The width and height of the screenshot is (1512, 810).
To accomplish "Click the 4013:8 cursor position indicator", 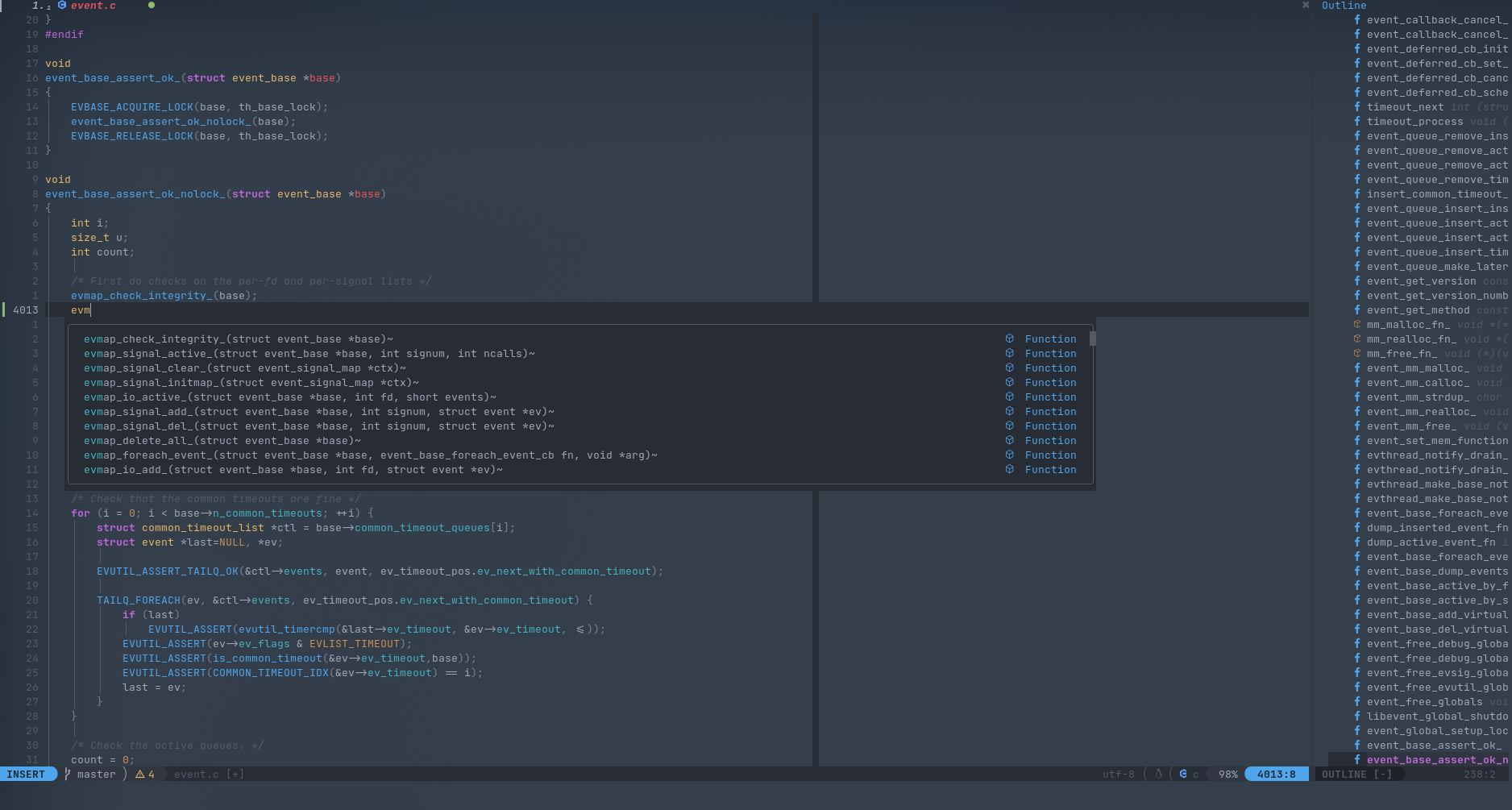I will [1277, 775].
